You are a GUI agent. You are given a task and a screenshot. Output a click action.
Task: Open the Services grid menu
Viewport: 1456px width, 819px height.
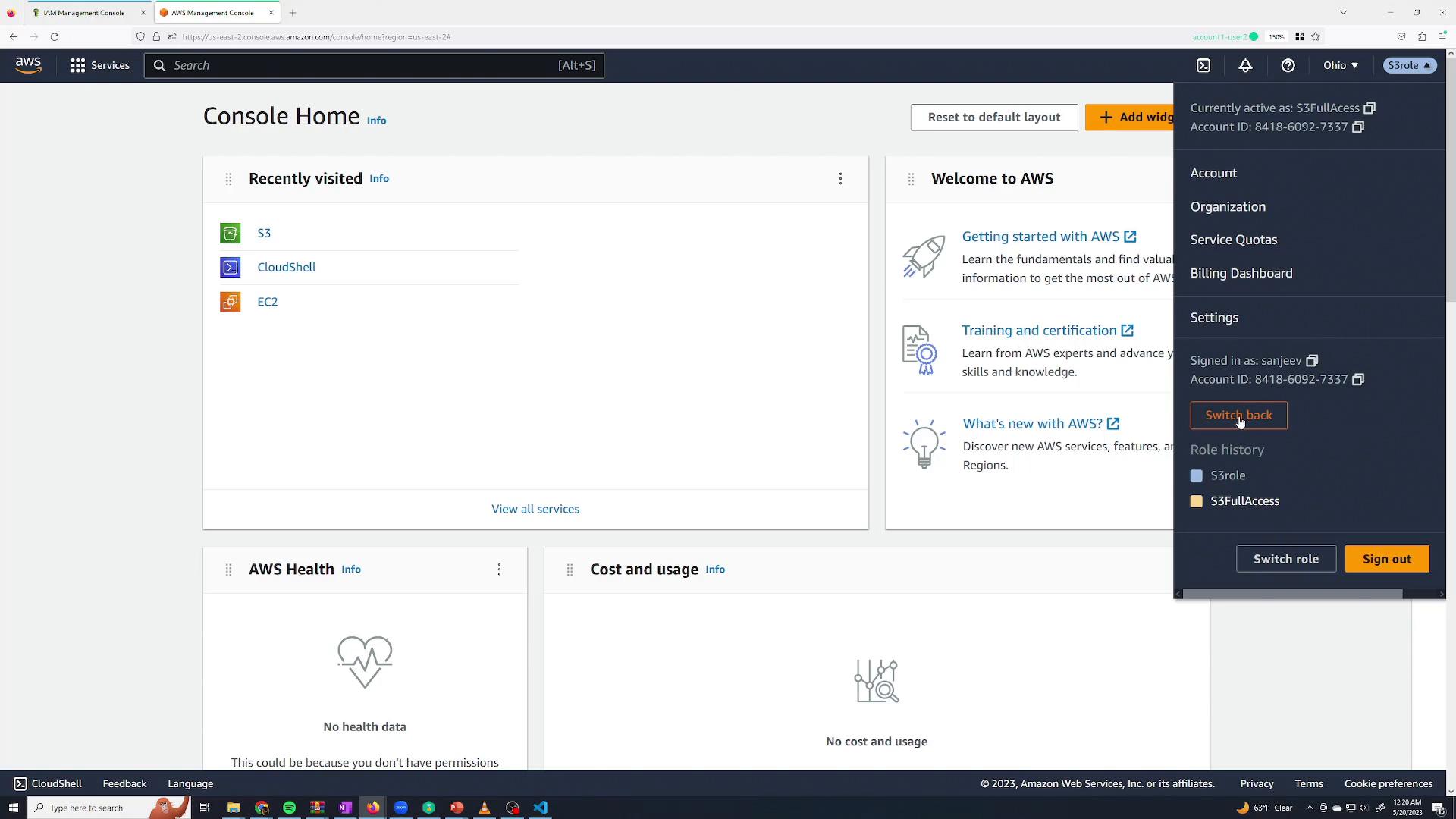point(99,65)
